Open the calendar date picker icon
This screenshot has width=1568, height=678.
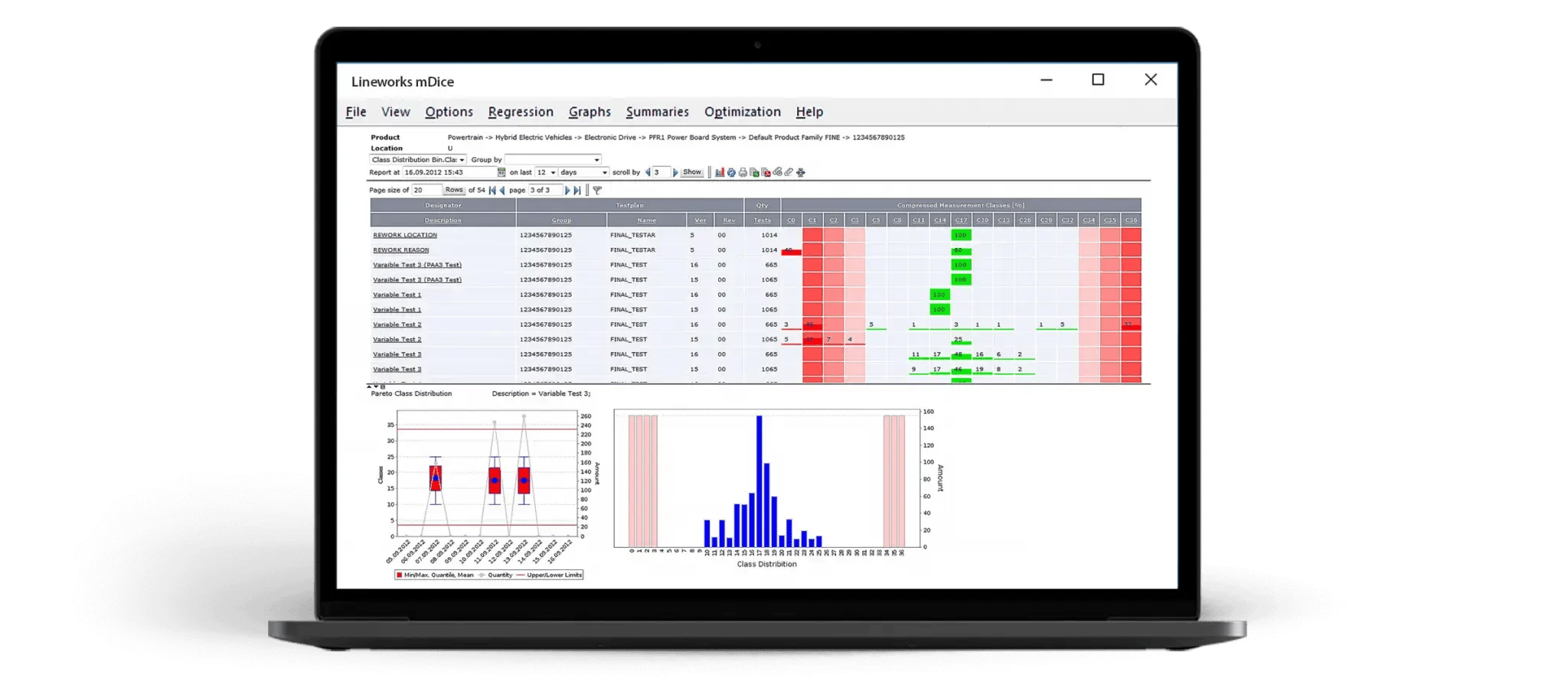click(x=501, y=172)
